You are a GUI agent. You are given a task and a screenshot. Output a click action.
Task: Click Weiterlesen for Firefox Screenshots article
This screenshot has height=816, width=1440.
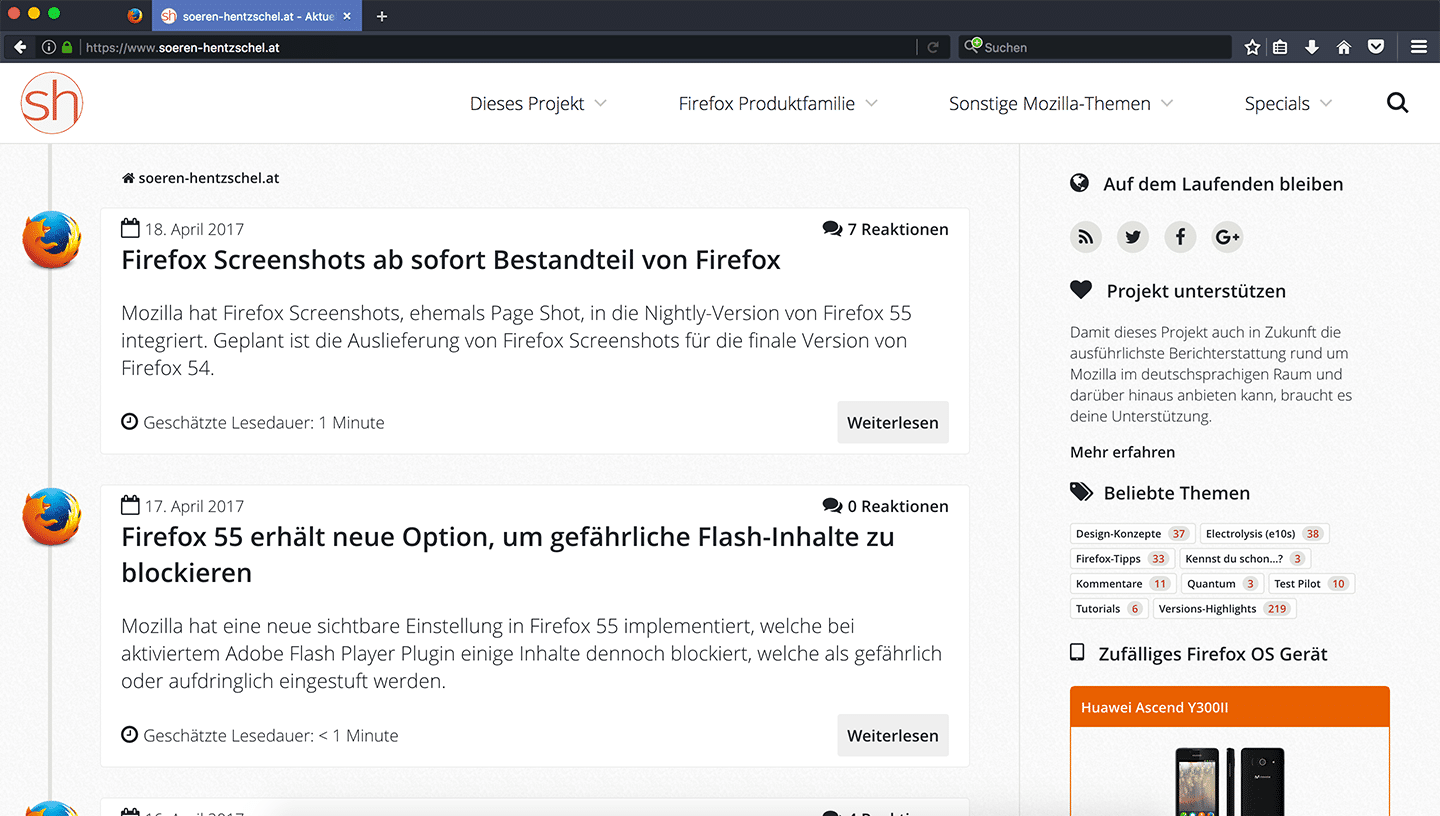tap(892, 423)
